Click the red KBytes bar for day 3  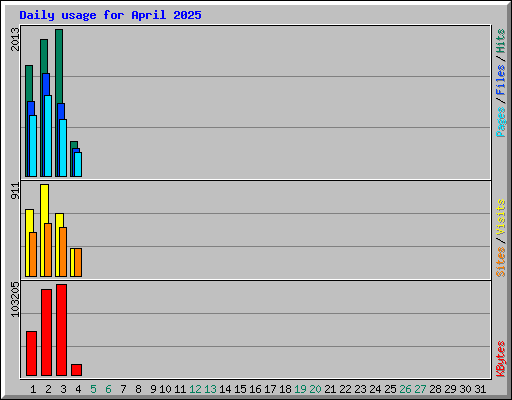click(x=62, y=330)
